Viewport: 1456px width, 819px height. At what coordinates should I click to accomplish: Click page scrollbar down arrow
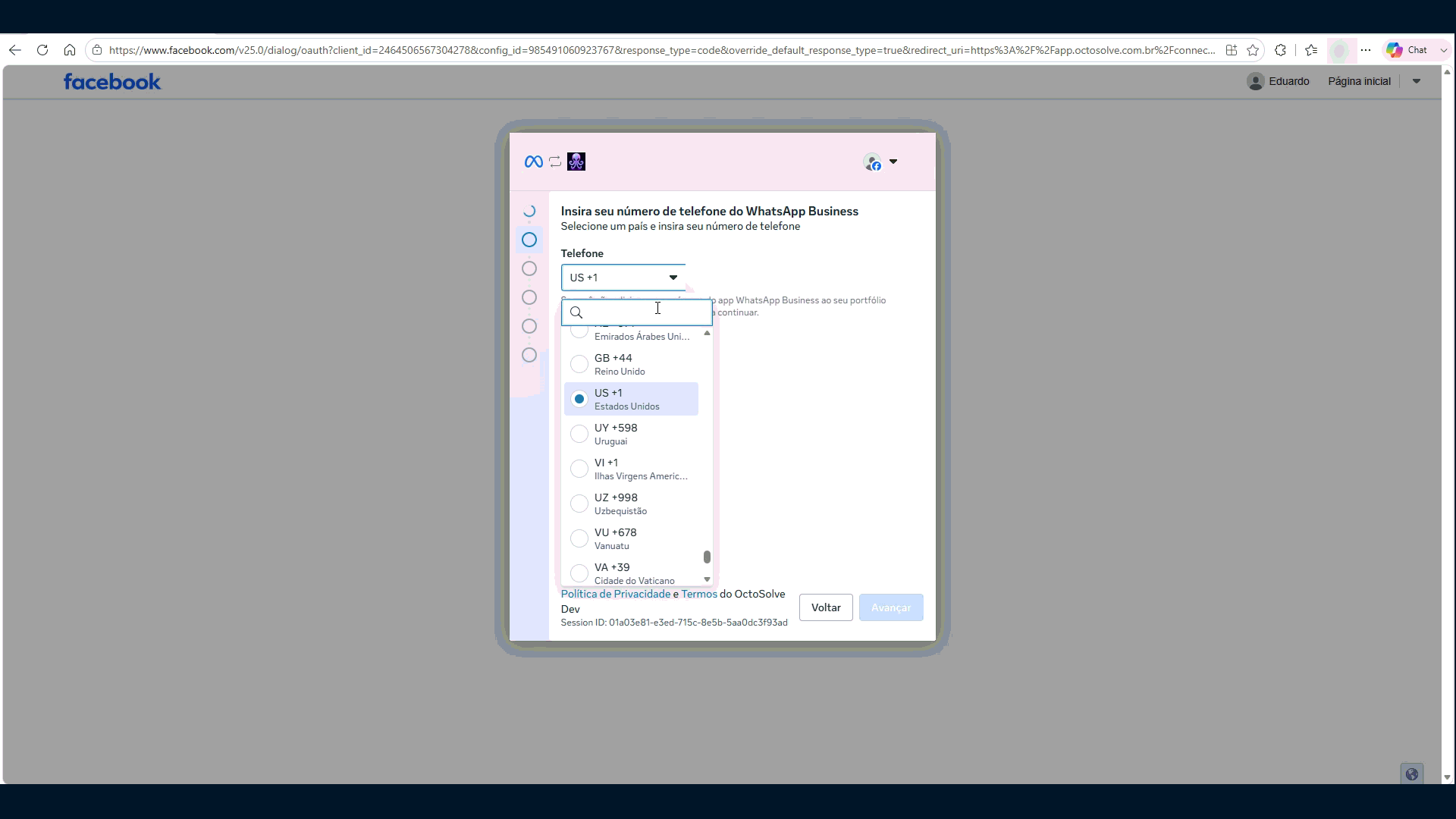[x=1447, y=777]
